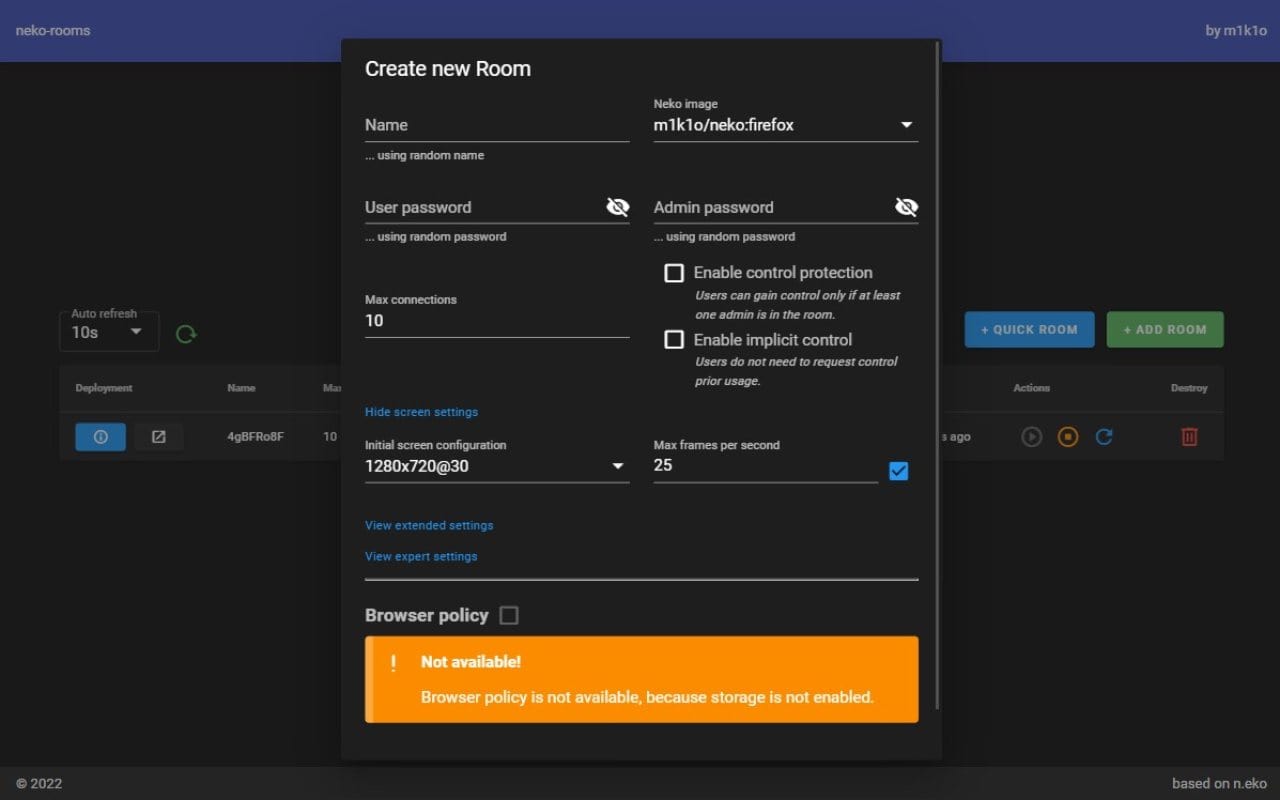Image resolution: width=1280 pixels, height=800 pixels.
Task: Open room info details
Action: (100, 436)
